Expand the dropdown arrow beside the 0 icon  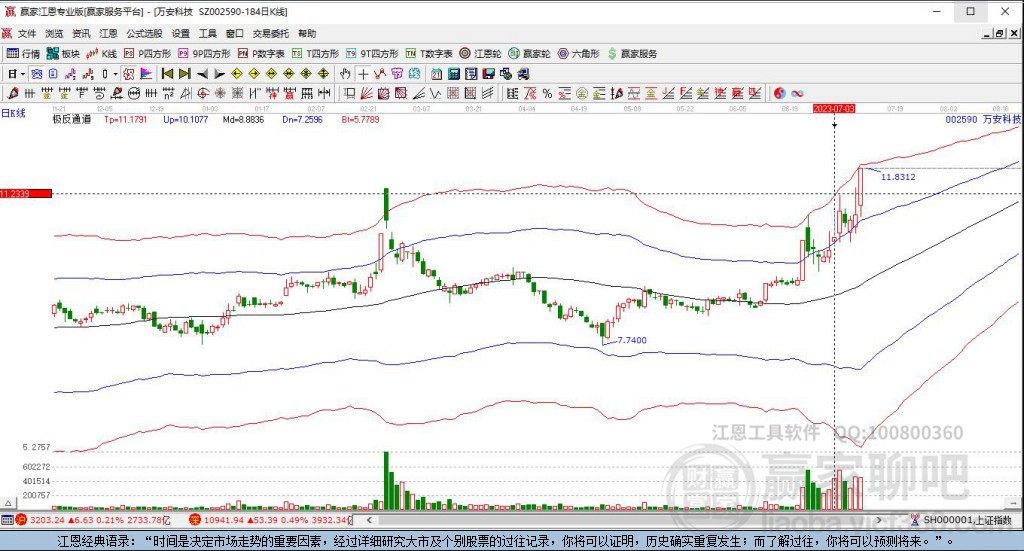[x=115, y=74]
